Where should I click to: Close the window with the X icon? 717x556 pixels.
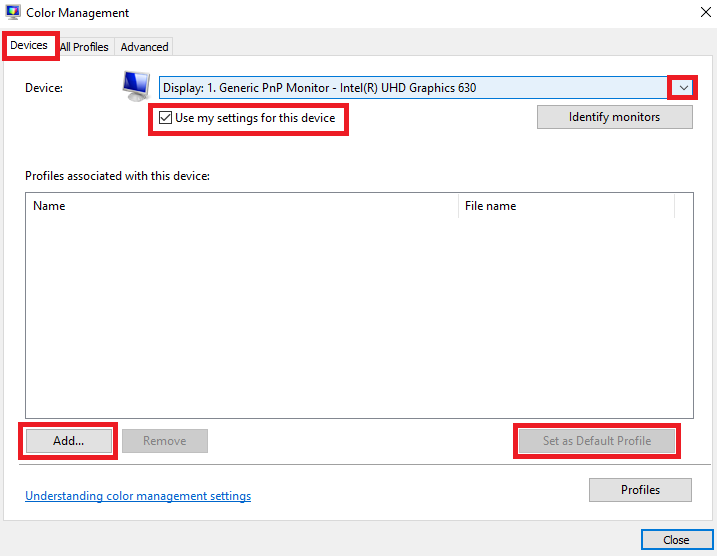click(706, 12)
